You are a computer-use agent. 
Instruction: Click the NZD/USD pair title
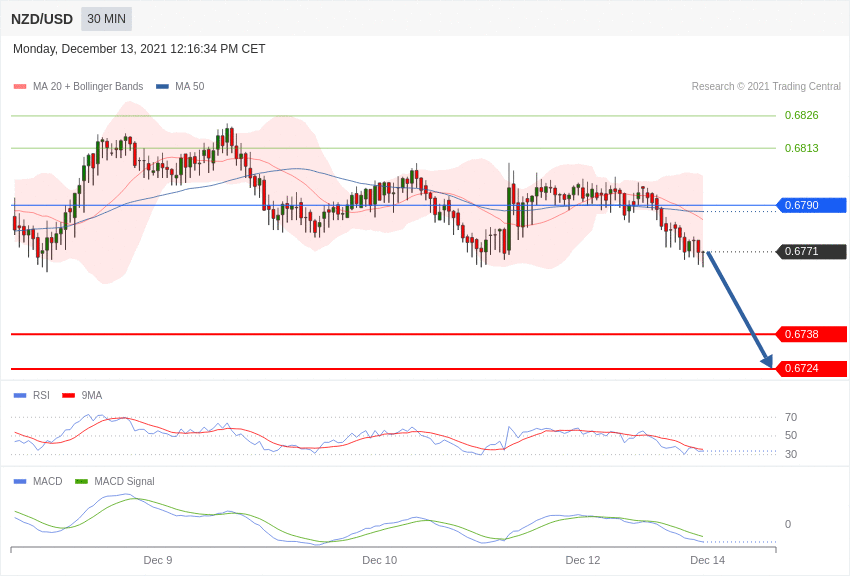42,19
